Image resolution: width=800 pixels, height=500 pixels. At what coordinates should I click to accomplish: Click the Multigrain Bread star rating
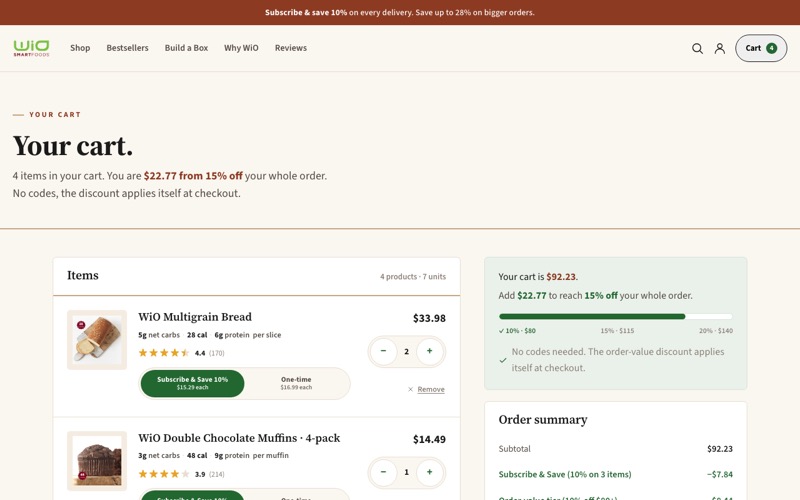pyautogui.click(x=164, y=353)
